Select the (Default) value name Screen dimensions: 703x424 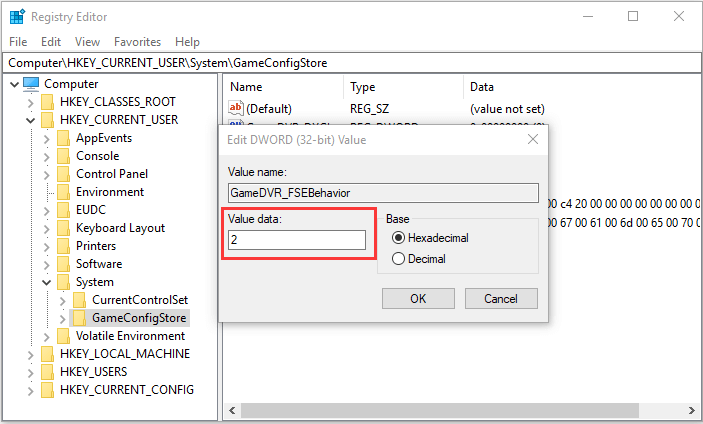(269, 109)
